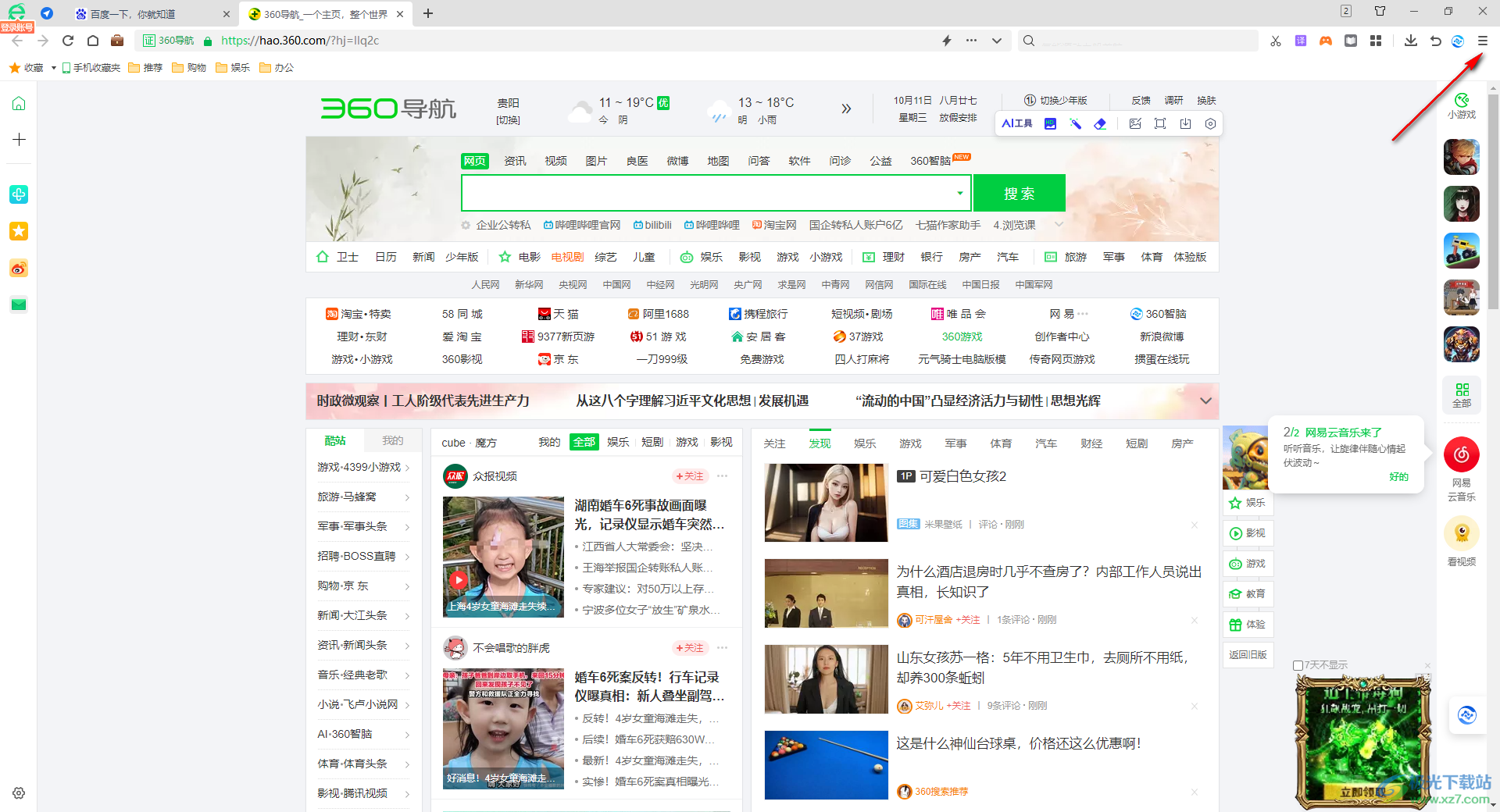The width and height of the screenshot is (1500, 812).
Task: Expand the news headline banner chevron
Action: click(x=1205, y=401)
